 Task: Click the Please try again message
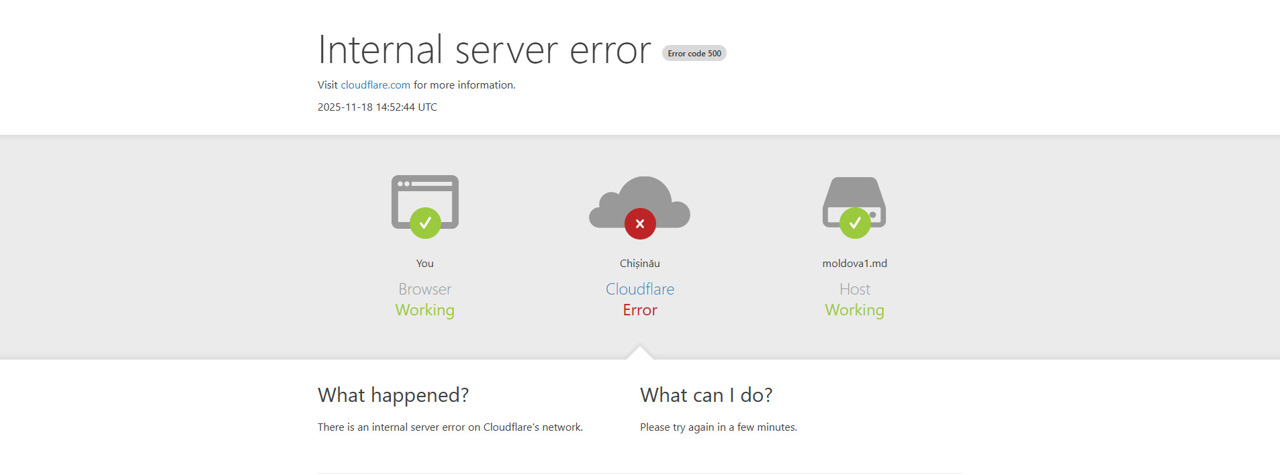coord(718,427)
